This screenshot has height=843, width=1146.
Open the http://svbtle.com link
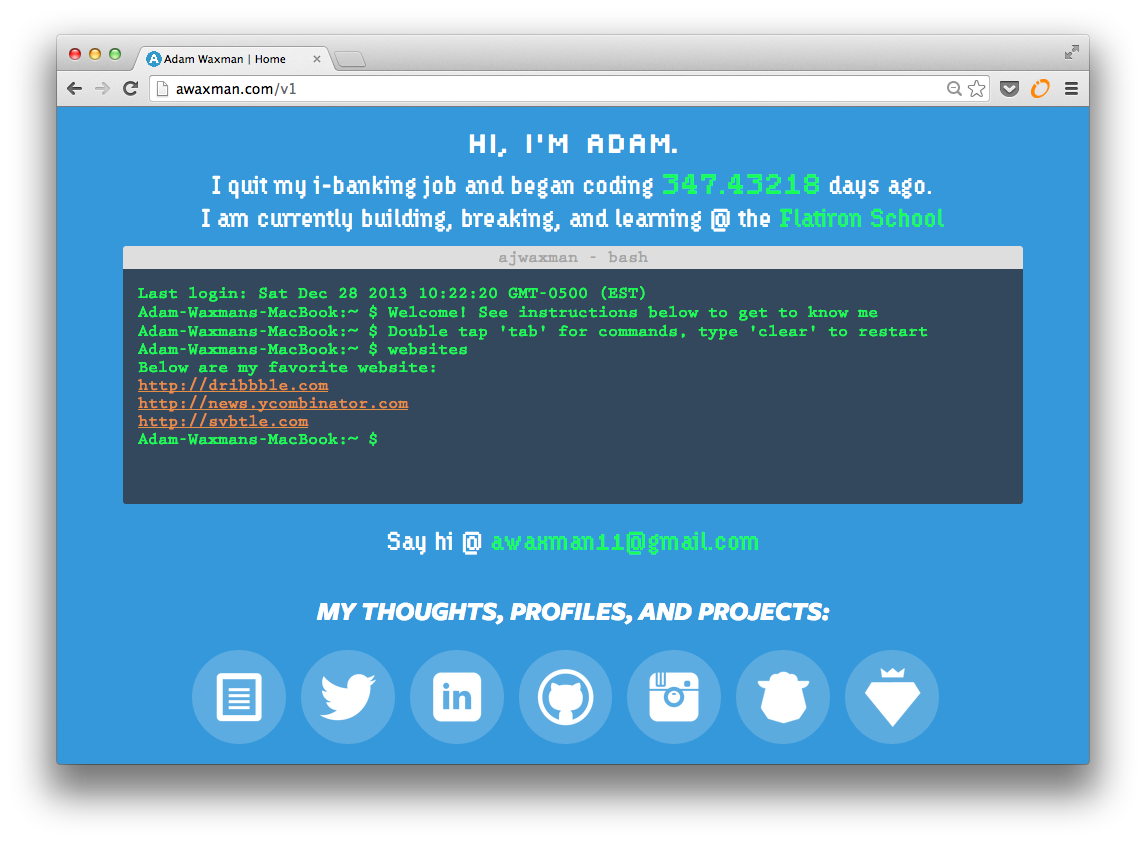point(223,422)
